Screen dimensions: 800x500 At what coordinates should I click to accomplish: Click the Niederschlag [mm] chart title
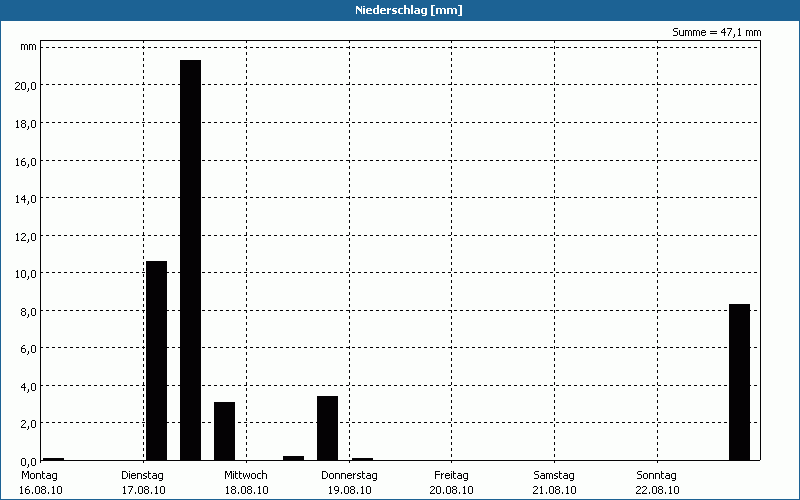pos(409,10)
